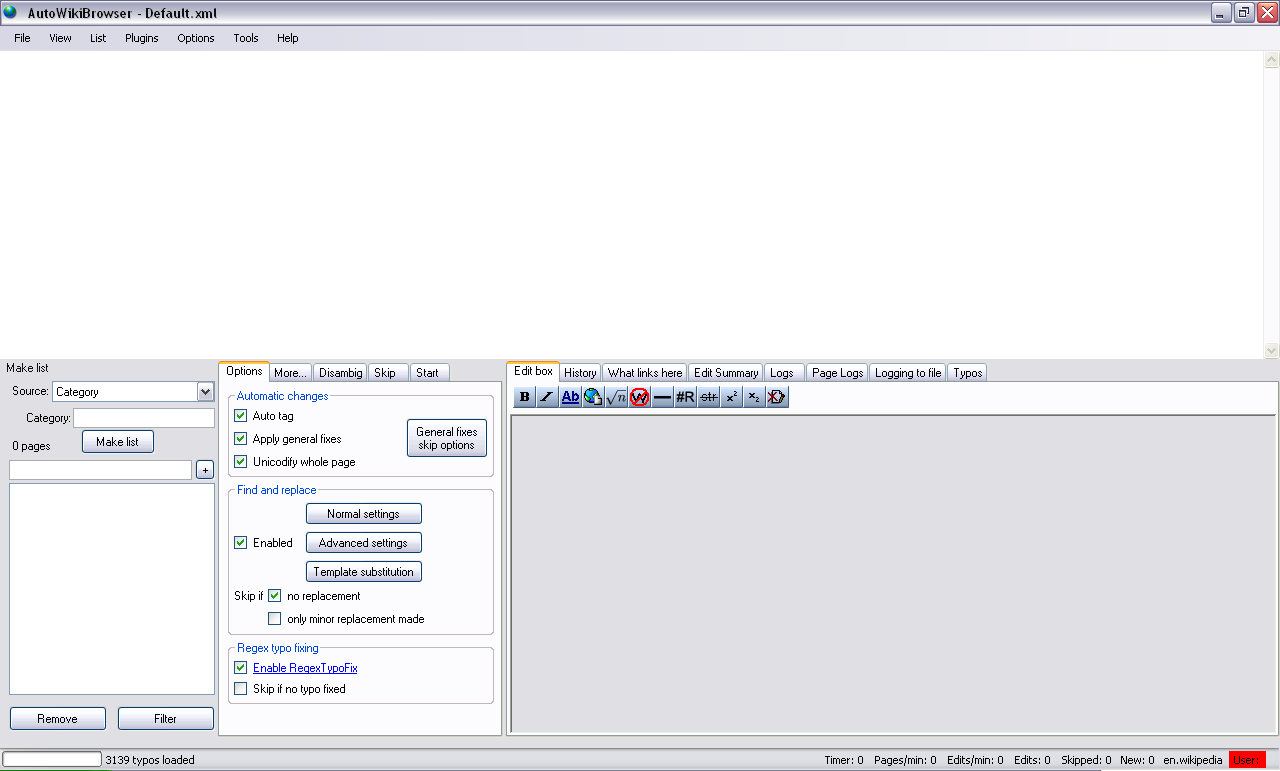Click the red User status indicator
Image resolution: width=1280 pixels, height=771 pixels.
click(1247, 760)
